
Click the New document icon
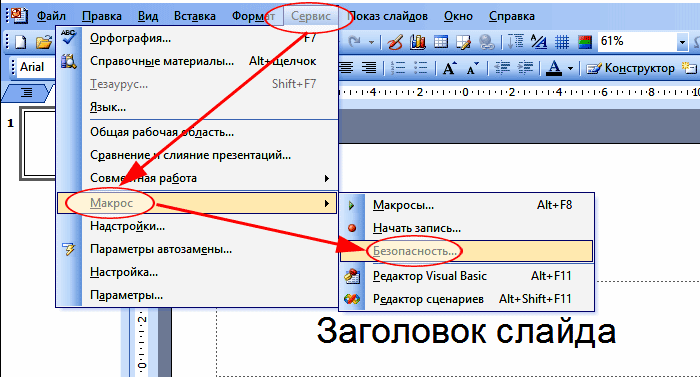click(21, 42)
